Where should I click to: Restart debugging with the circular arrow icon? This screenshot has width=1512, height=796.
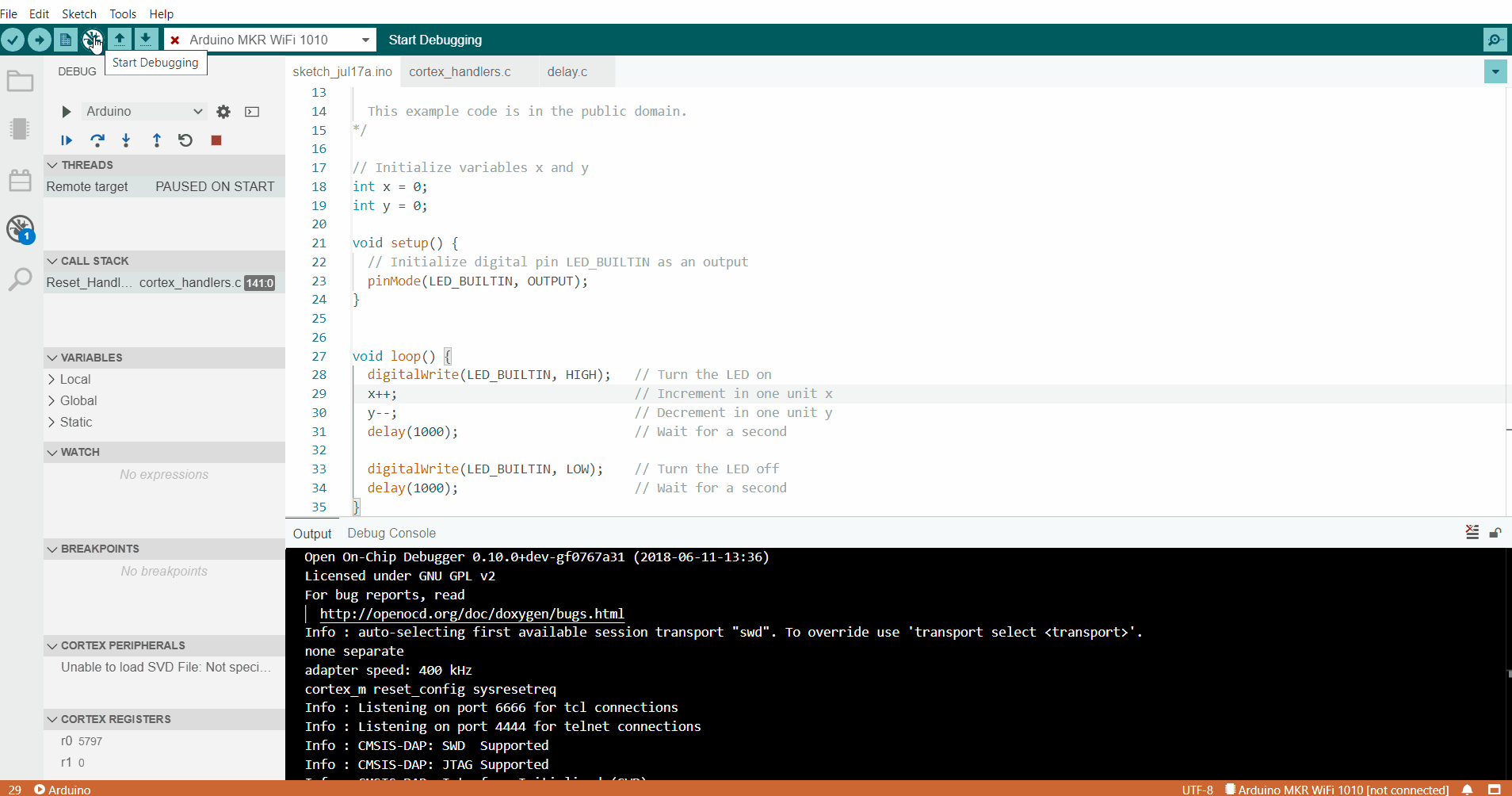185,140
